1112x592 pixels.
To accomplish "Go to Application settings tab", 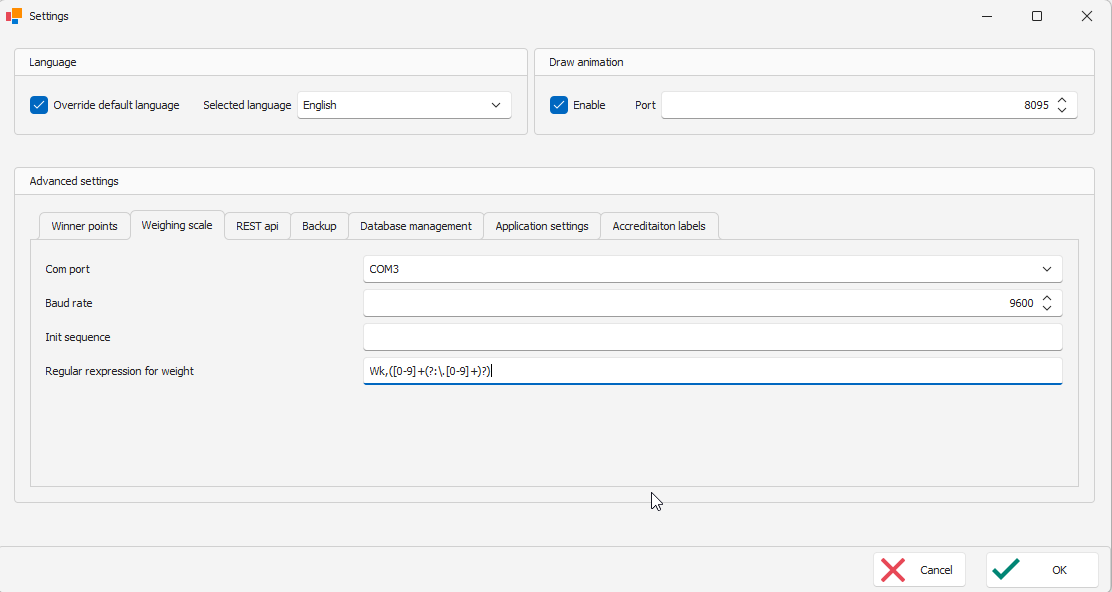I will (x=542, y=226).
